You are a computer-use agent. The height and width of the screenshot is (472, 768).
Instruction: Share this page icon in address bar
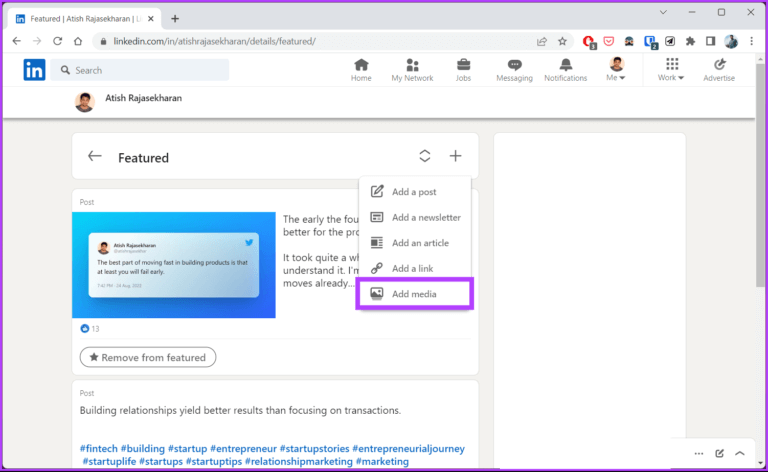[542, 41]
